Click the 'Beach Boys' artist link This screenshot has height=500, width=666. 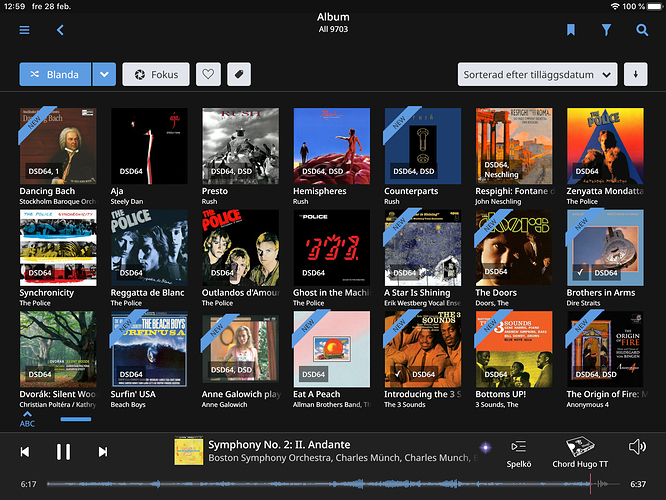128,404
